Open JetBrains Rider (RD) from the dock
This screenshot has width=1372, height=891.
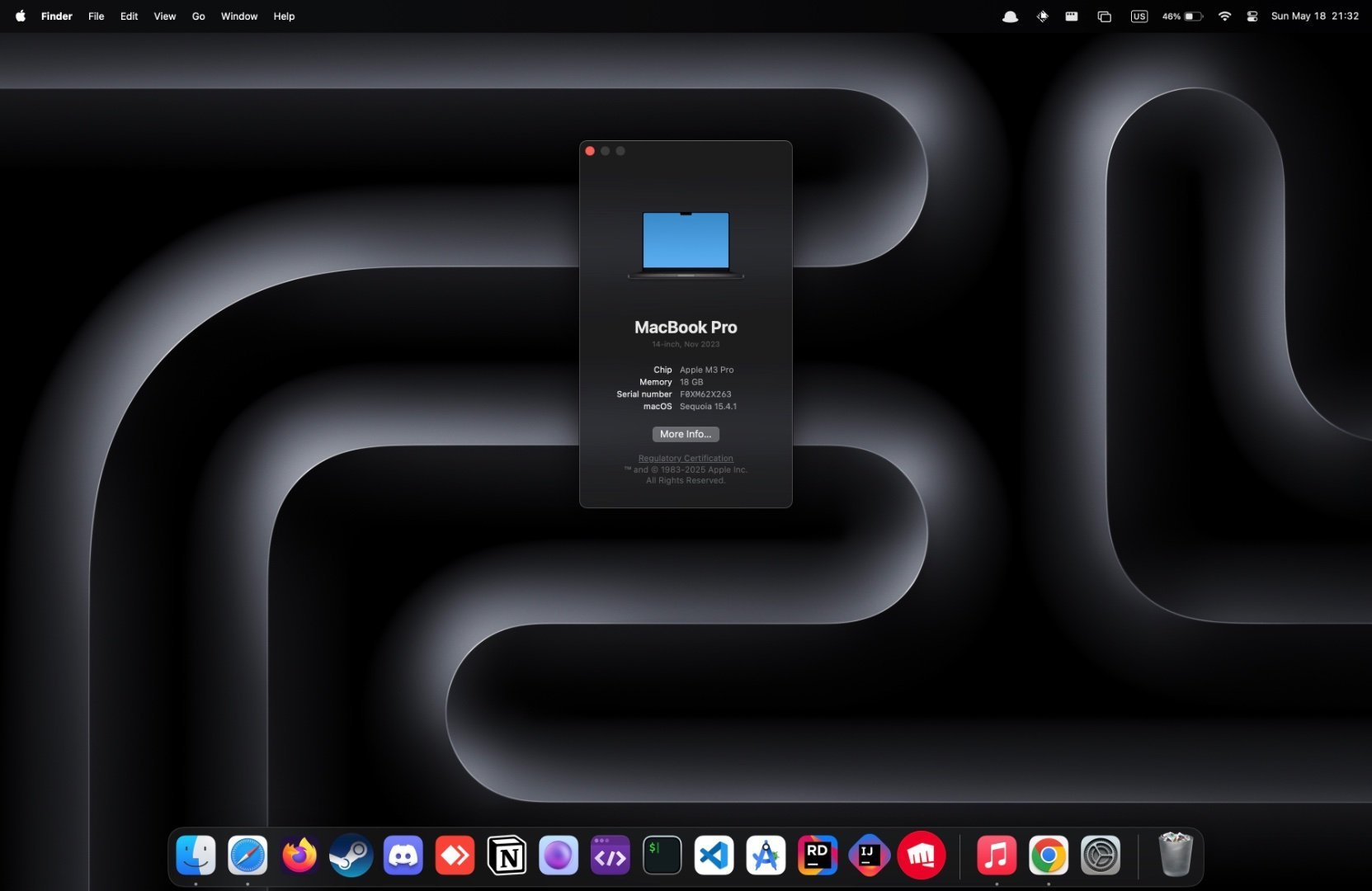pyautogui.click(x=818, y=856)
